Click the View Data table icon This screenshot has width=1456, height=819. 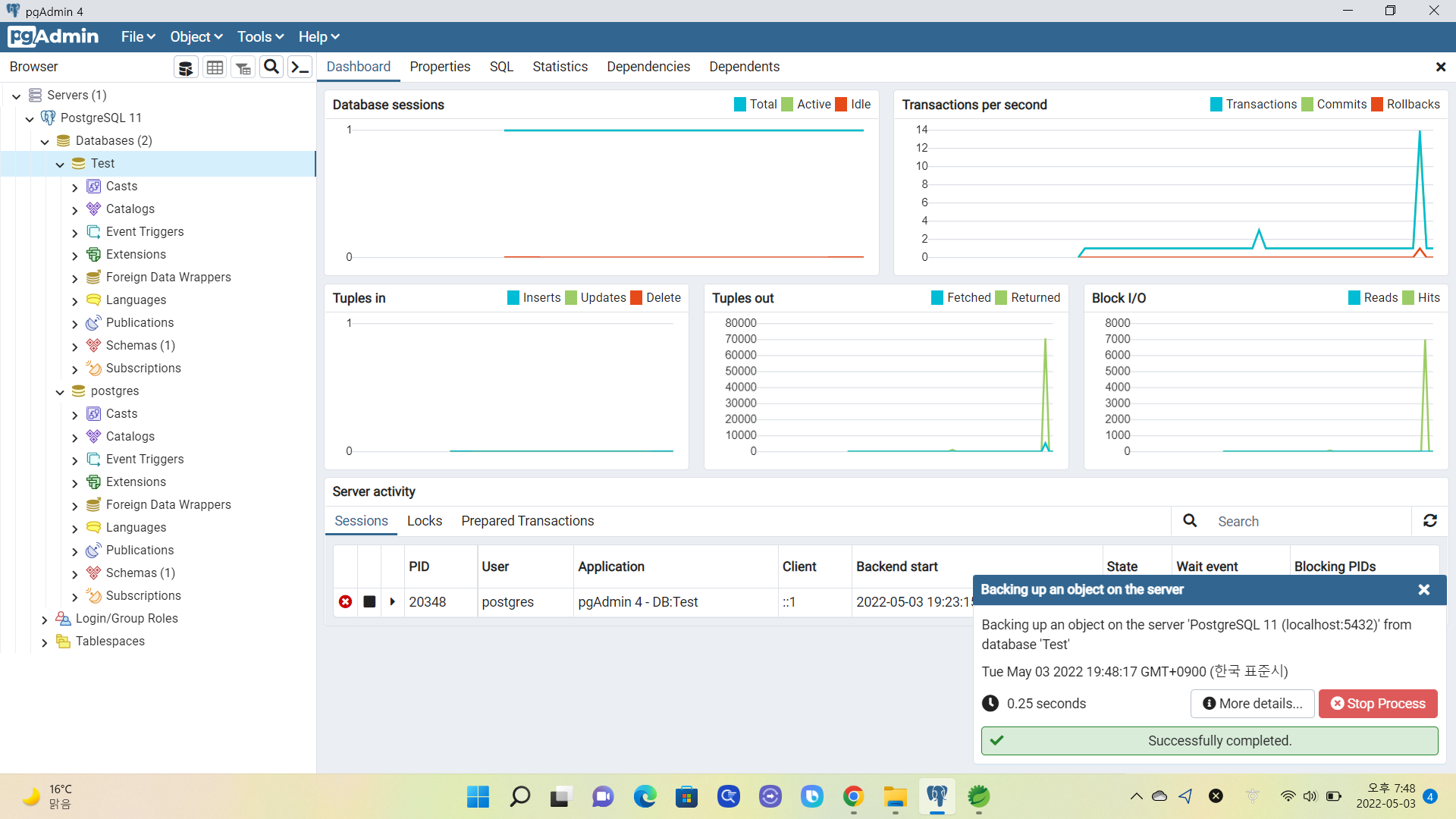click(215, 67)
